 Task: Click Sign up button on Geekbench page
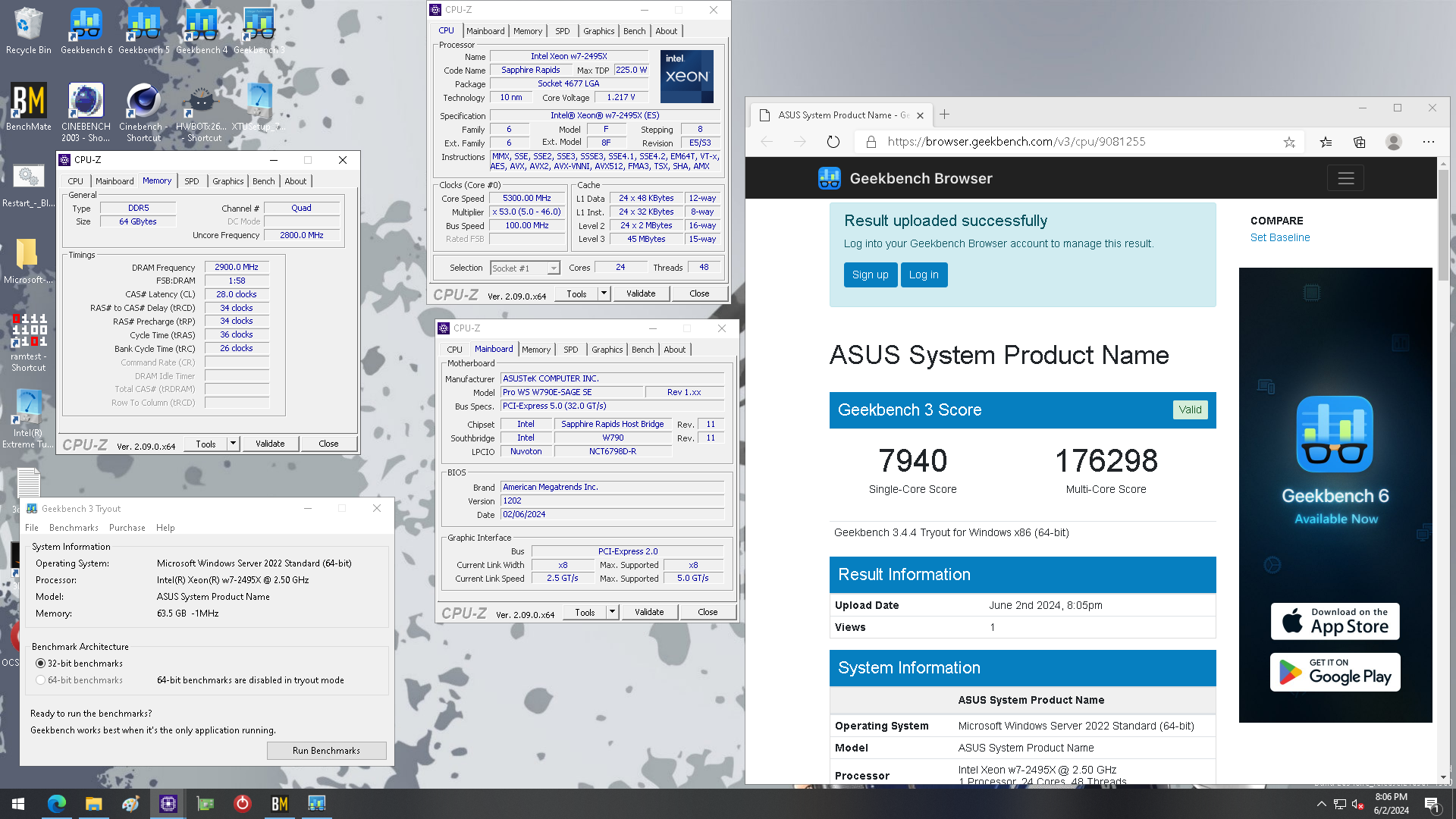click(871, 275)
